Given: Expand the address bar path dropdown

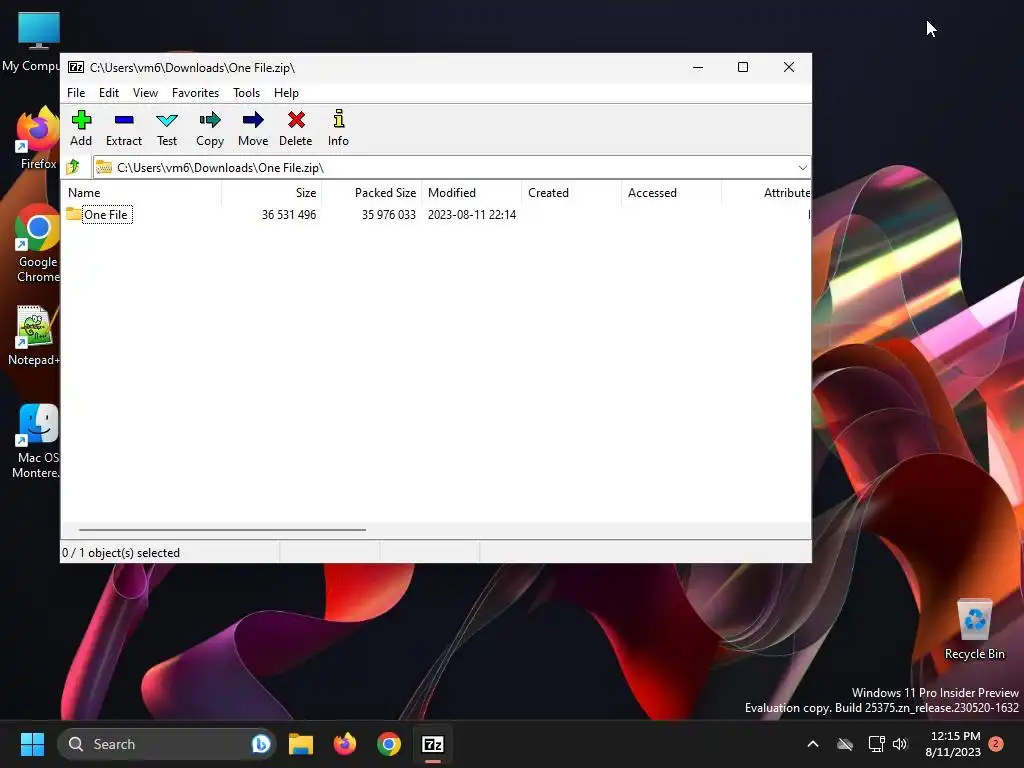Looking at the screenshot, I should click(803, 168).
